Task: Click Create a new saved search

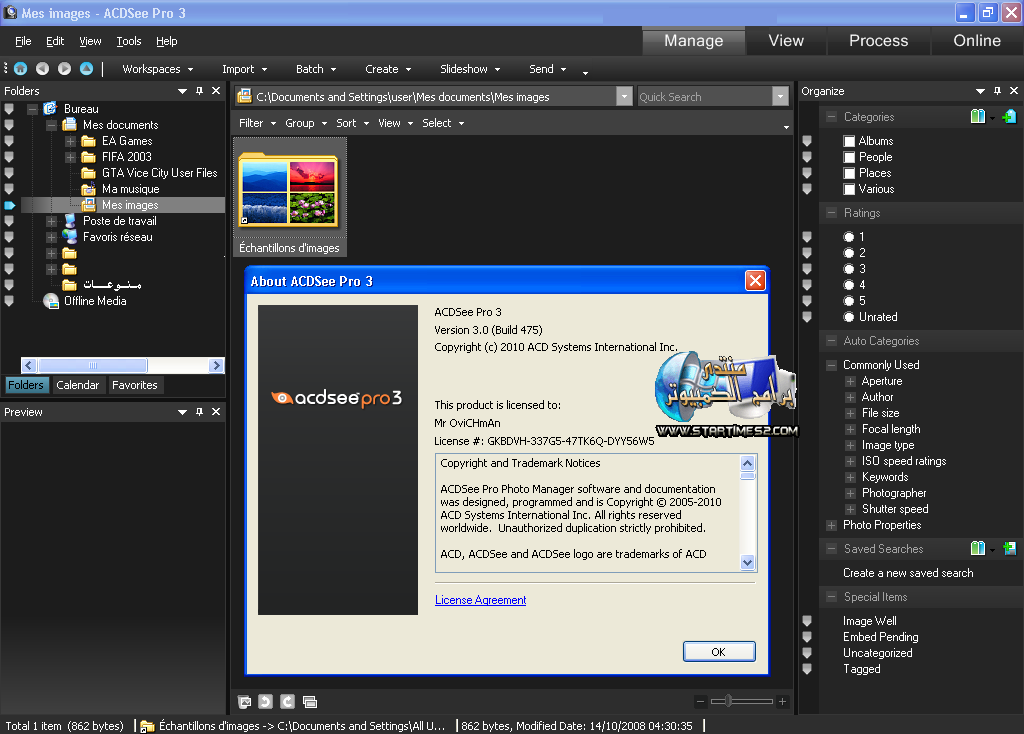Action: 908,573
